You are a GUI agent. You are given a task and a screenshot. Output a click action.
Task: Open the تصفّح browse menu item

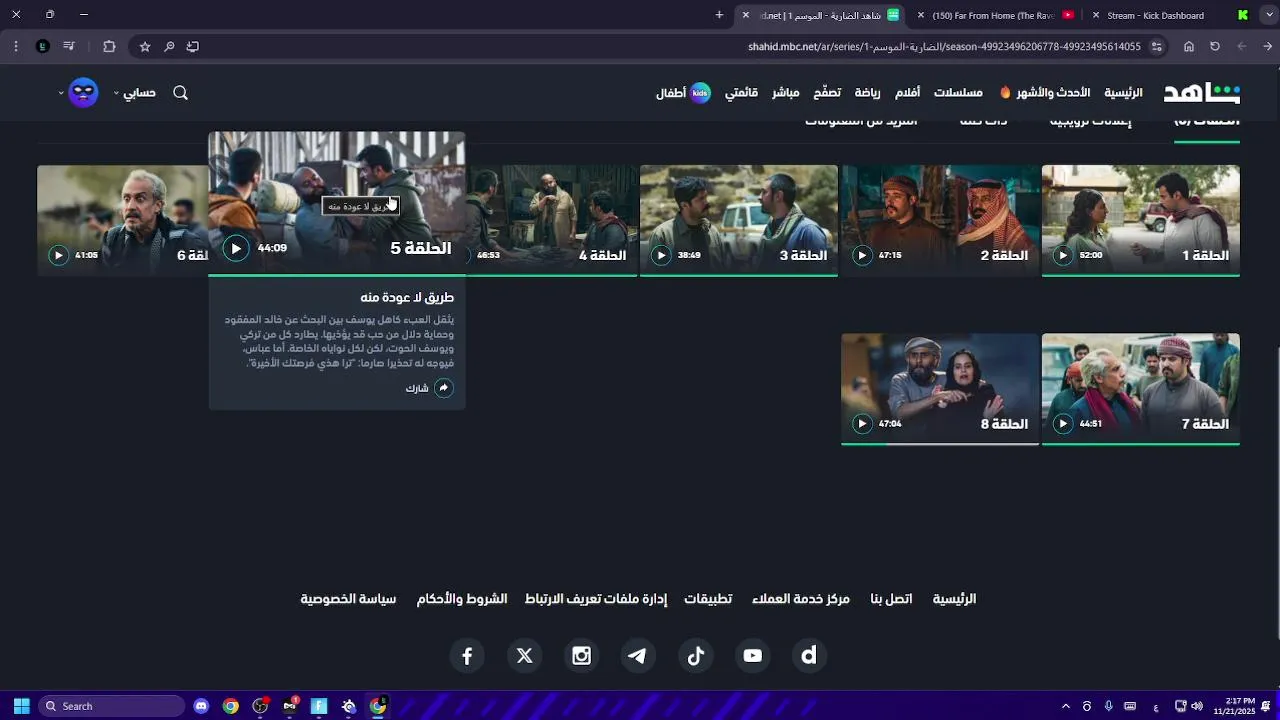click(x=826, y=93)
